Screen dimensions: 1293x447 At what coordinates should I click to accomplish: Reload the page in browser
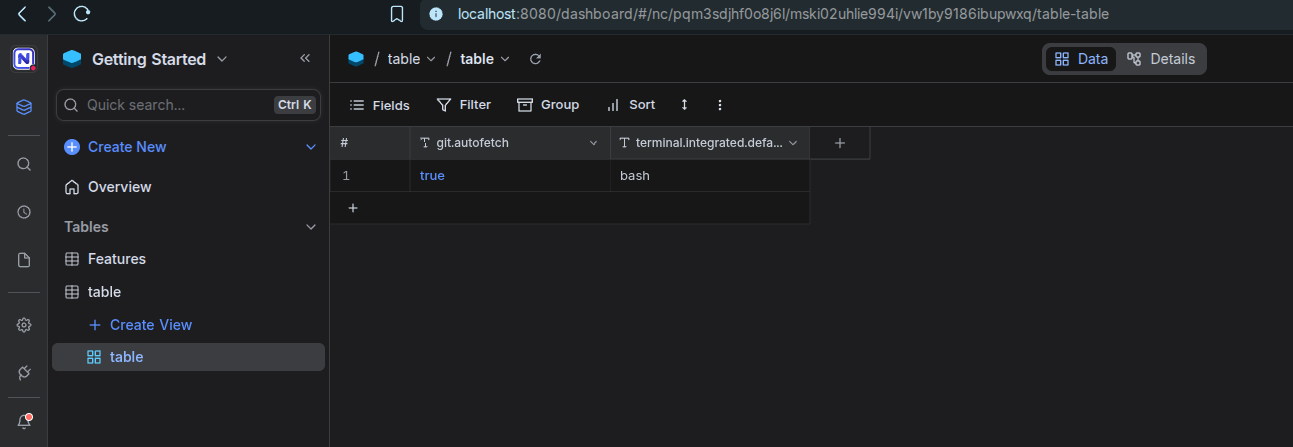(x=82, y=14)
